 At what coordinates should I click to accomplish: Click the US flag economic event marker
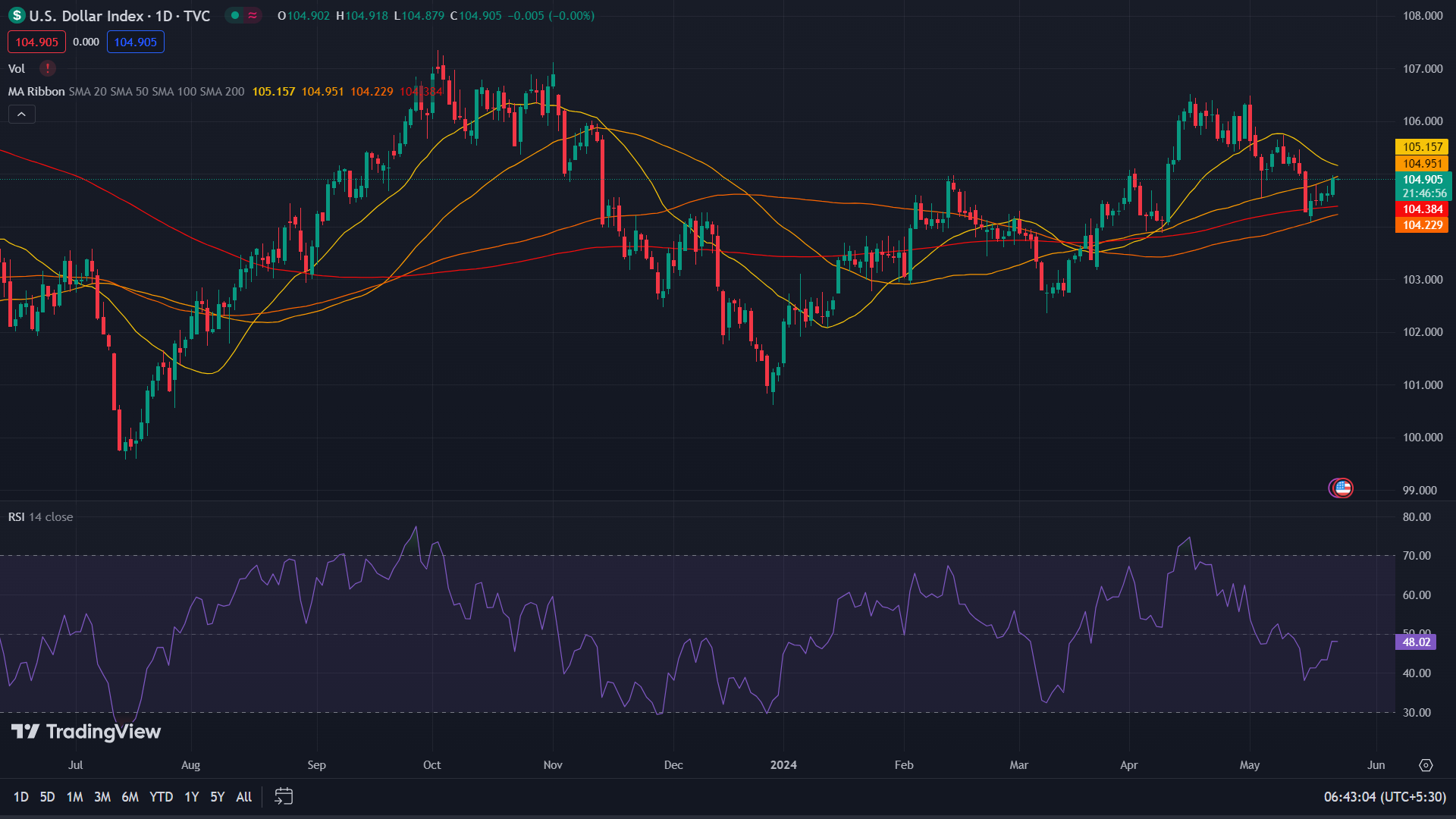(1341, 488)
